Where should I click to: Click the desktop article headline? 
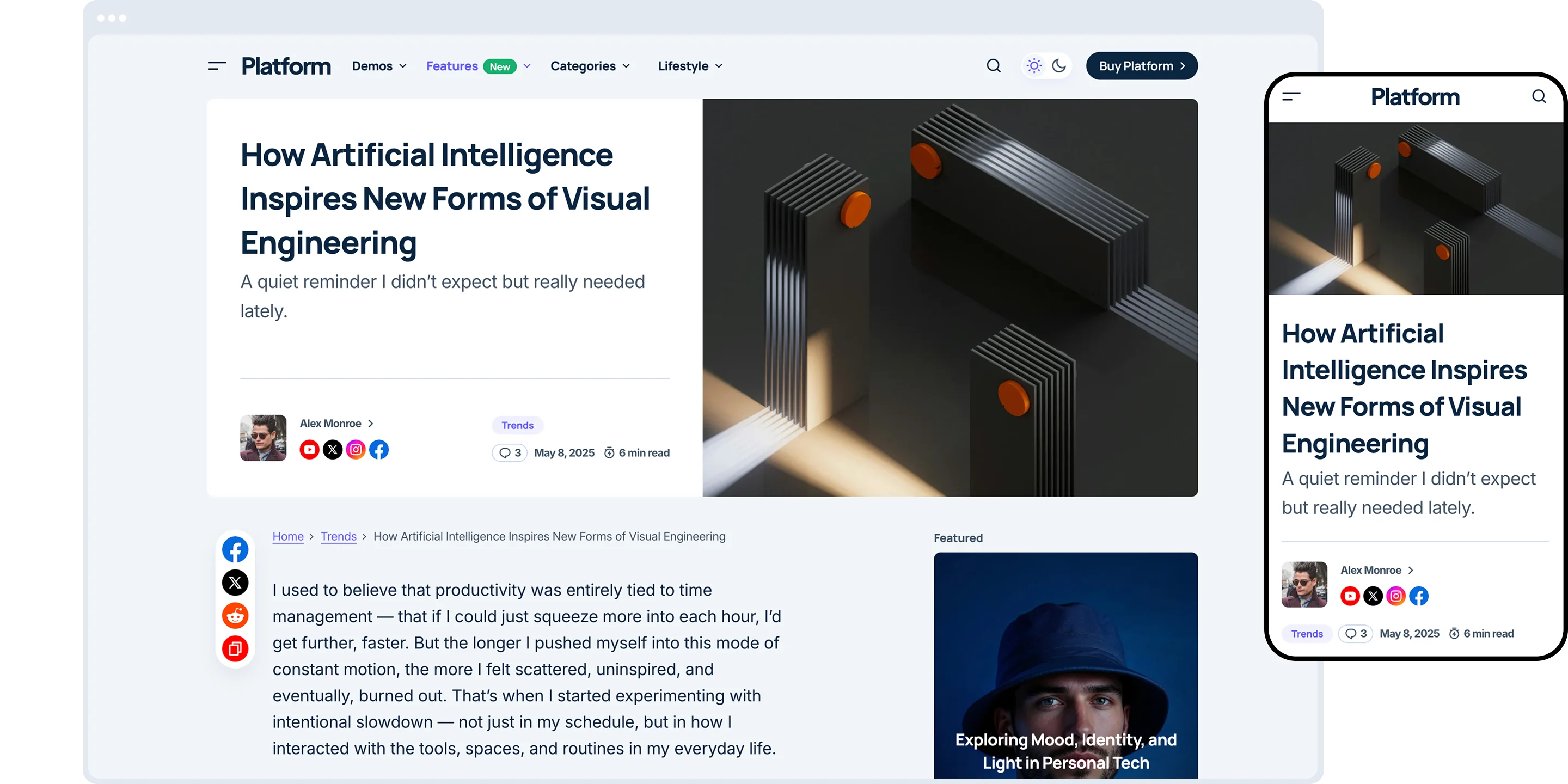point(445,198)
